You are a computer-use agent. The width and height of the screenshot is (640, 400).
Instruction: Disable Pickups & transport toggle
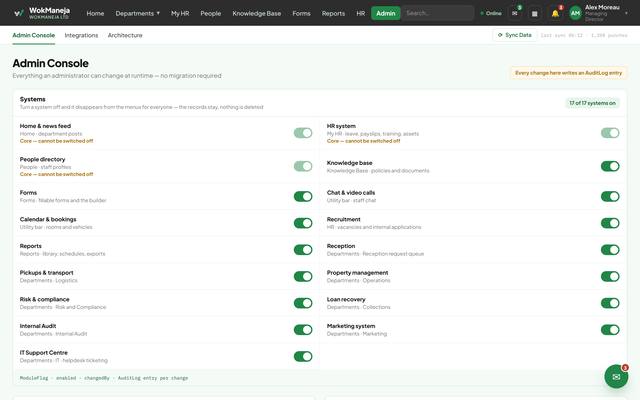pos(303,276)
